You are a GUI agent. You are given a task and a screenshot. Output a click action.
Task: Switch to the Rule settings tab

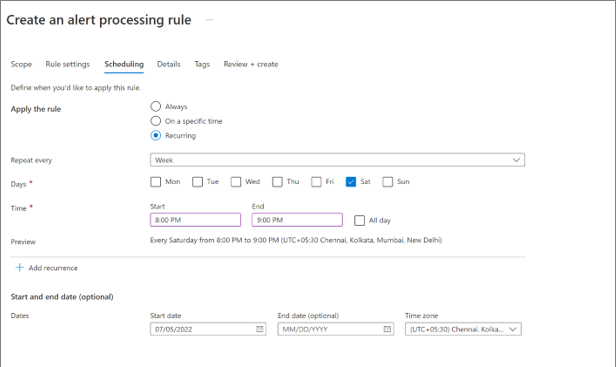click(x=68, y=64)
